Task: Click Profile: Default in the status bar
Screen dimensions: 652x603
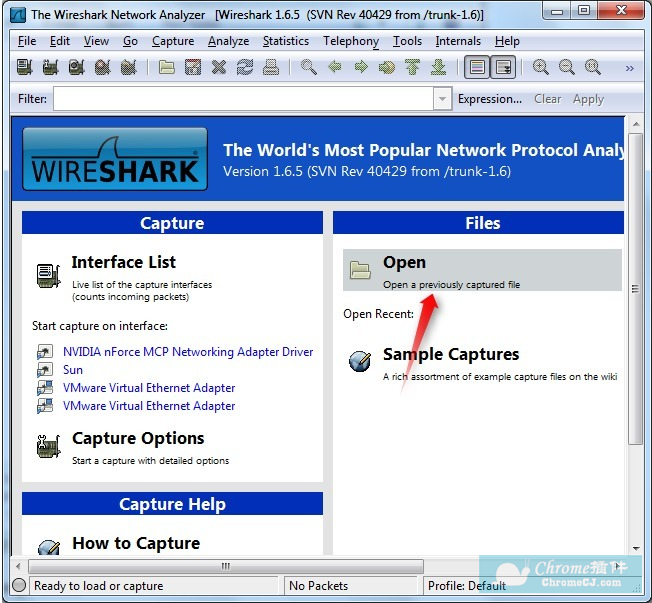Action: (x=467, y=586)
